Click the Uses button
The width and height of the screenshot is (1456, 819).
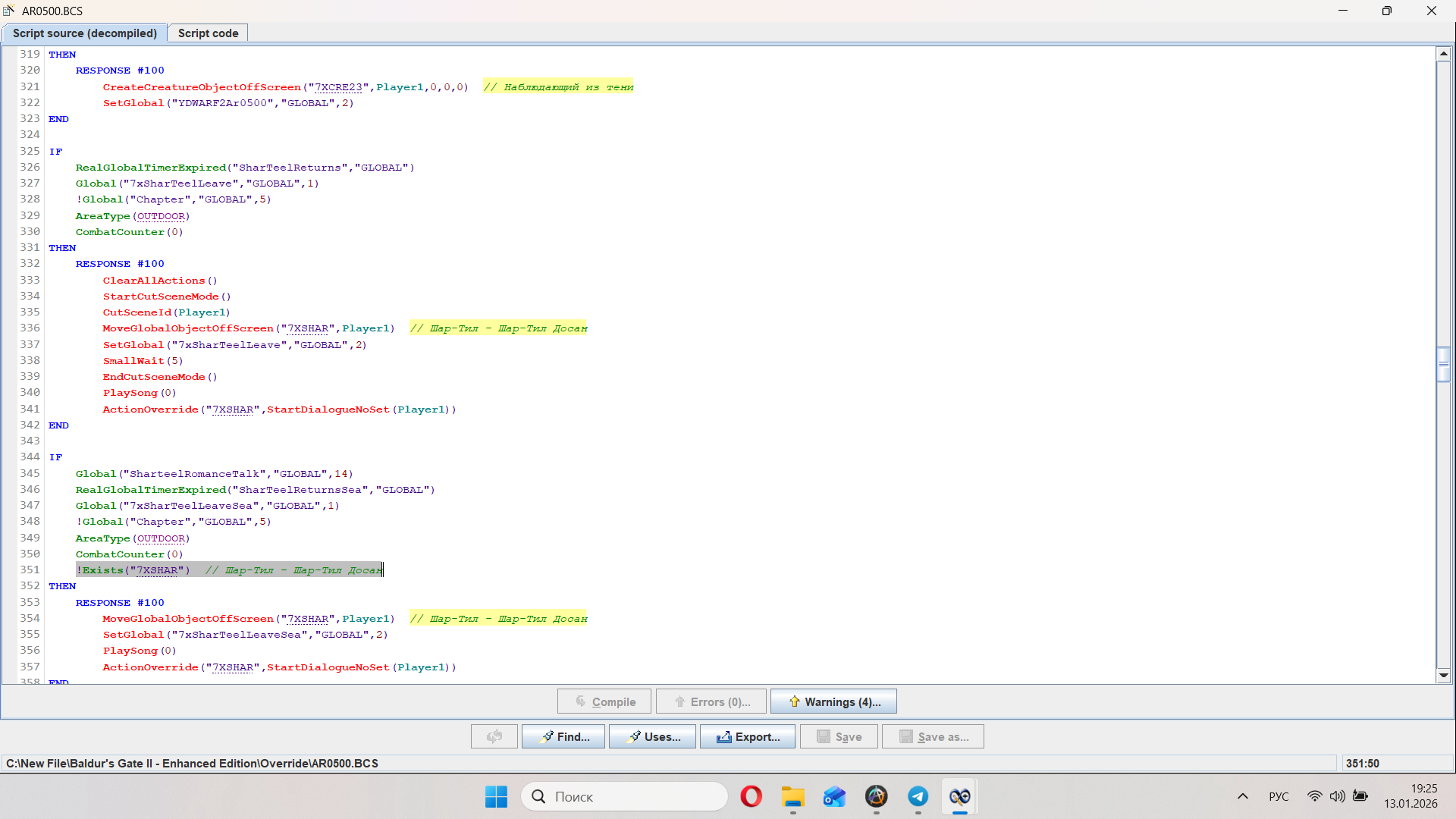tap(652, 736)
